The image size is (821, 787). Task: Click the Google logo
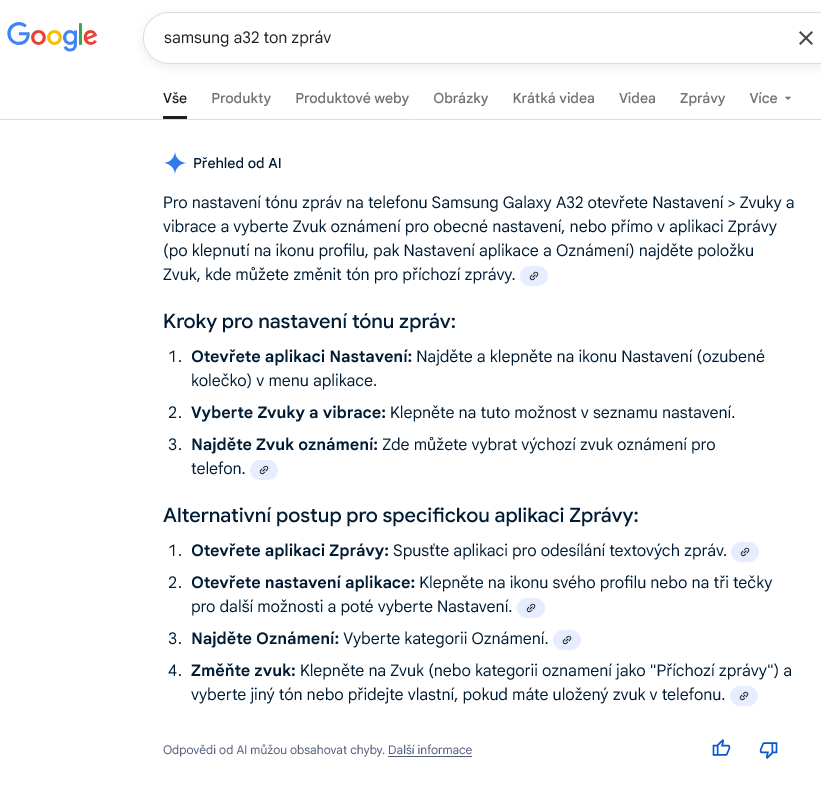tap(52, 38)
